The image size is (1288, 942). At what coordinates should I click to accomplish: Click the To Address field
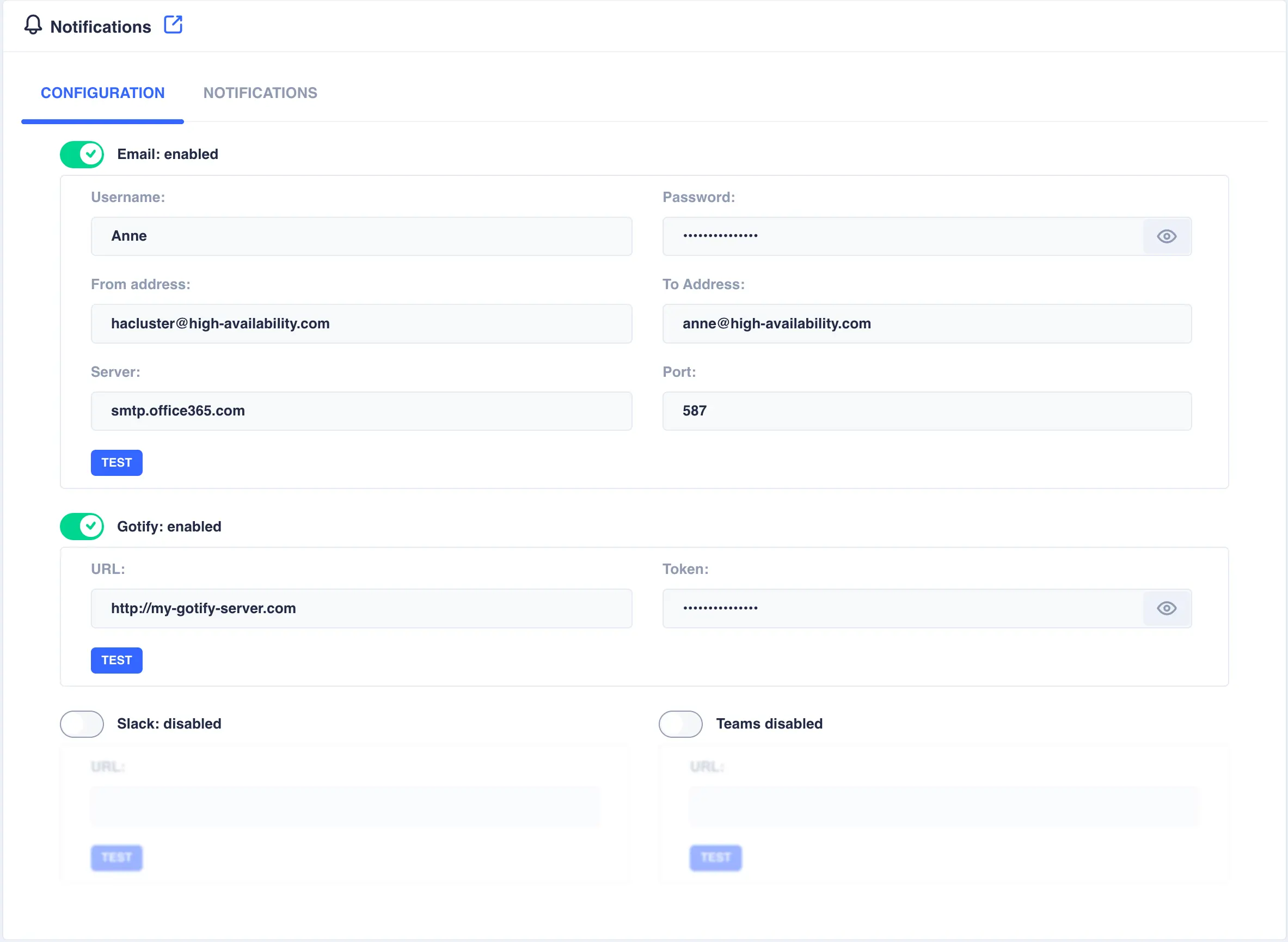[x=927, y=323]
